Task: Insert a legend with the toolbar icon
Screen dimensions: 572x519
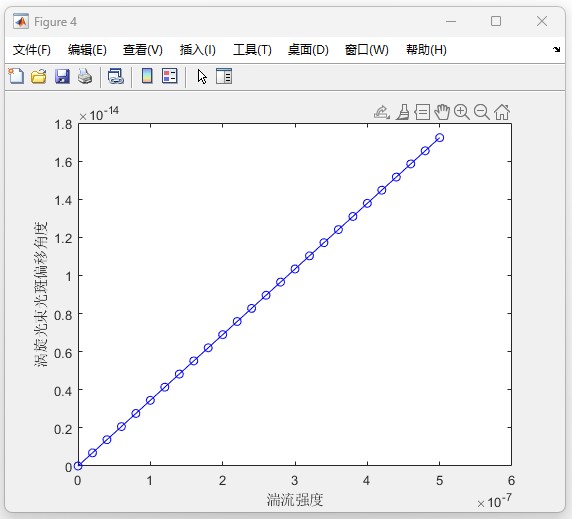Action: (170, 76)
